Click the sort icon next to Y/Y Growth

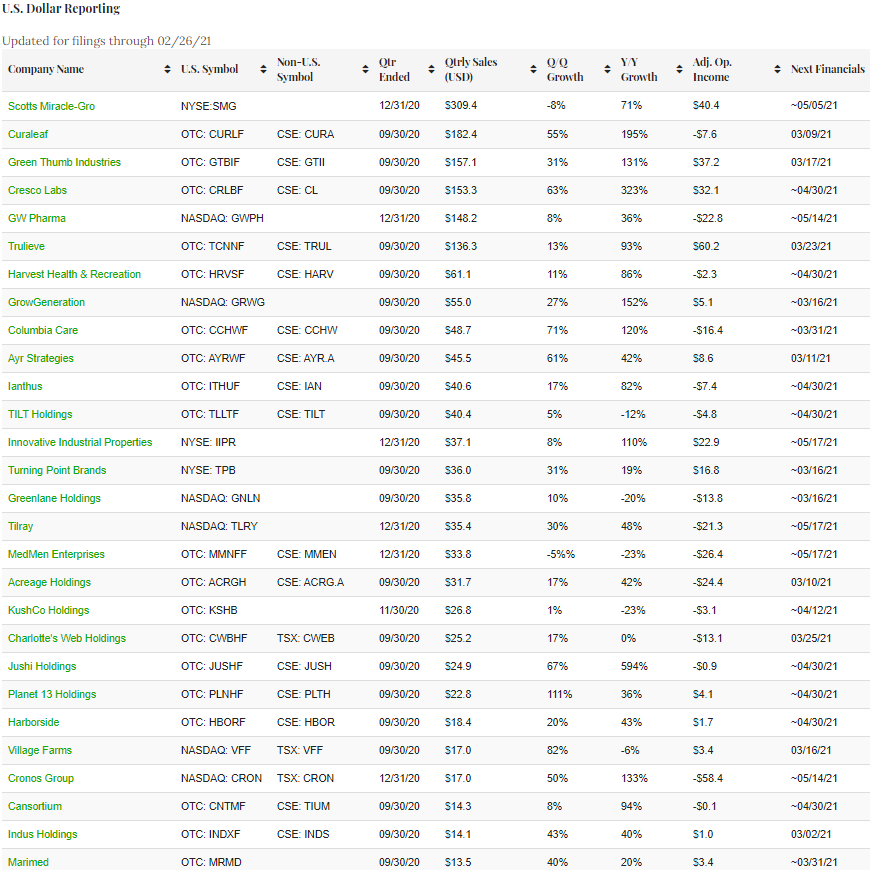(679, 70)
